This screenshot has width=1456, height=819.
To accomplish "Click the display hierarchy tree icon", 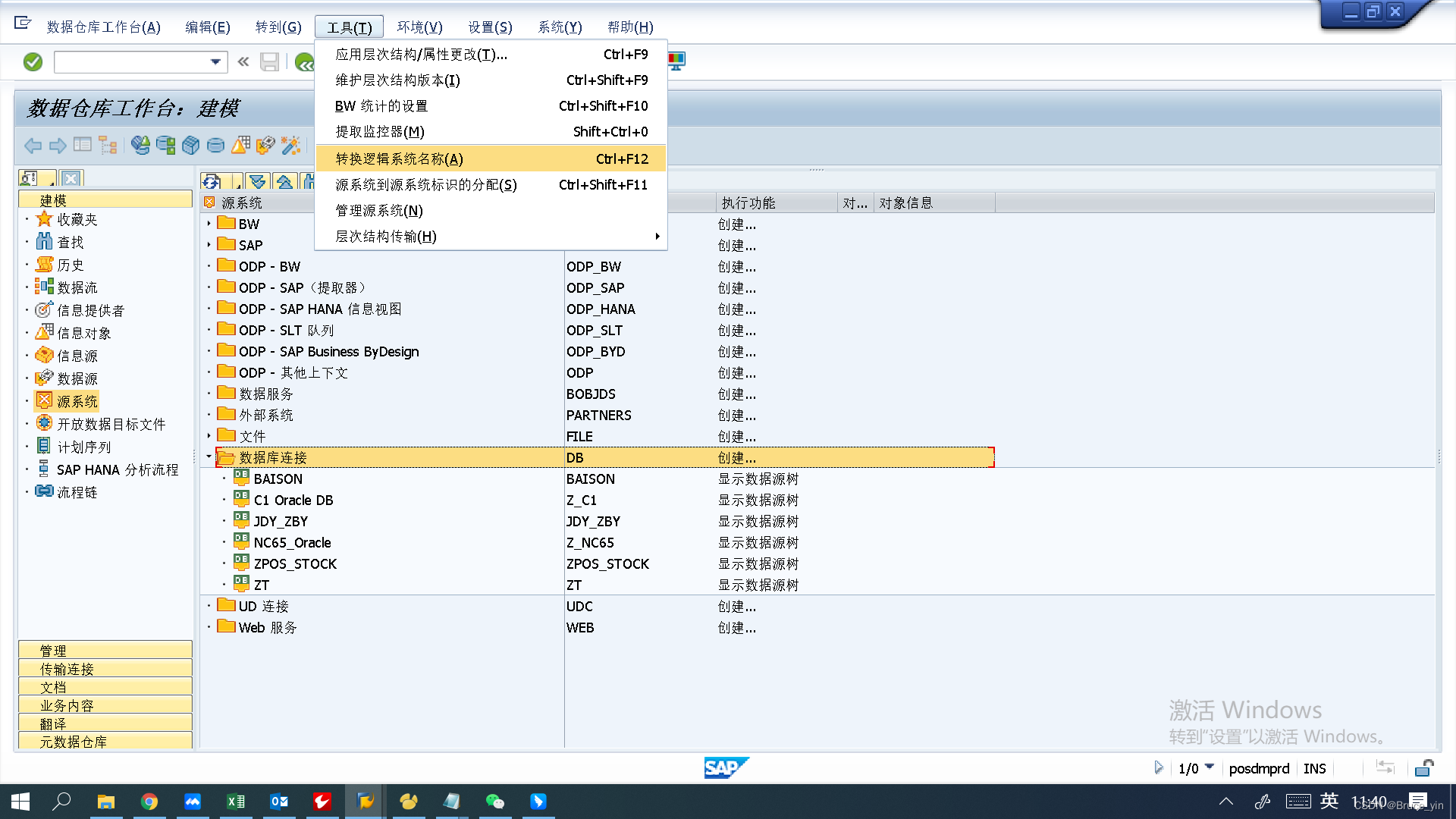I will tap(108, 145).
